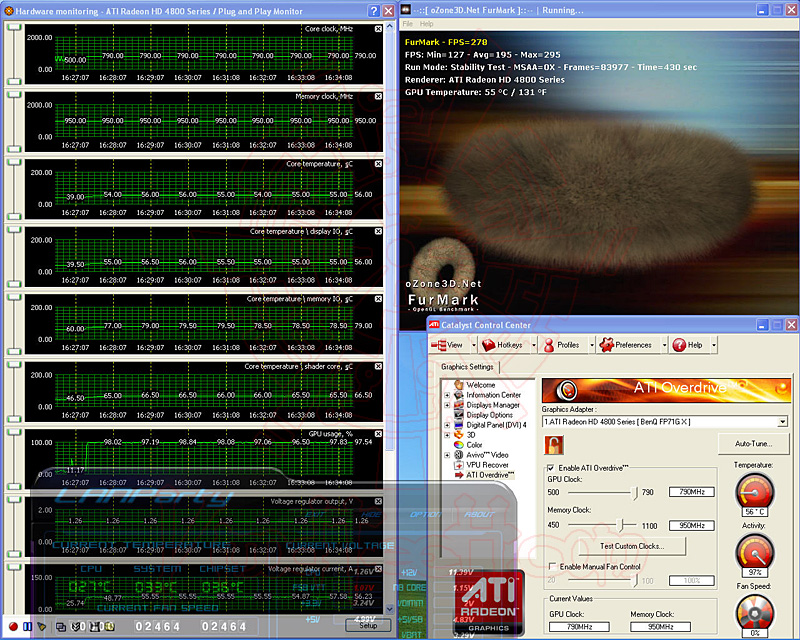The height and width of the screenshot is (640, 800).
Task: Click the Preferences toolbar button
Action: [626, 345]
